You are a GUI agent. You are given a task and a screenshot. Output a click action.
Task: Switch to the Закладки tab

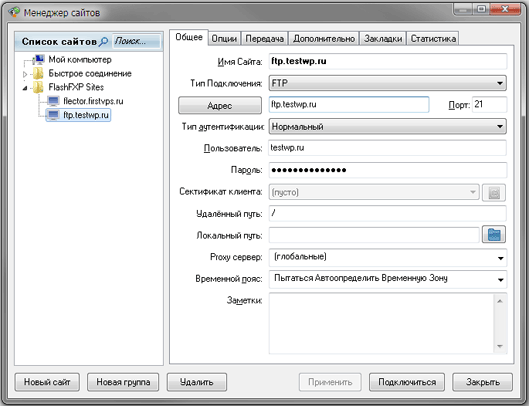[x=383, y=39]
